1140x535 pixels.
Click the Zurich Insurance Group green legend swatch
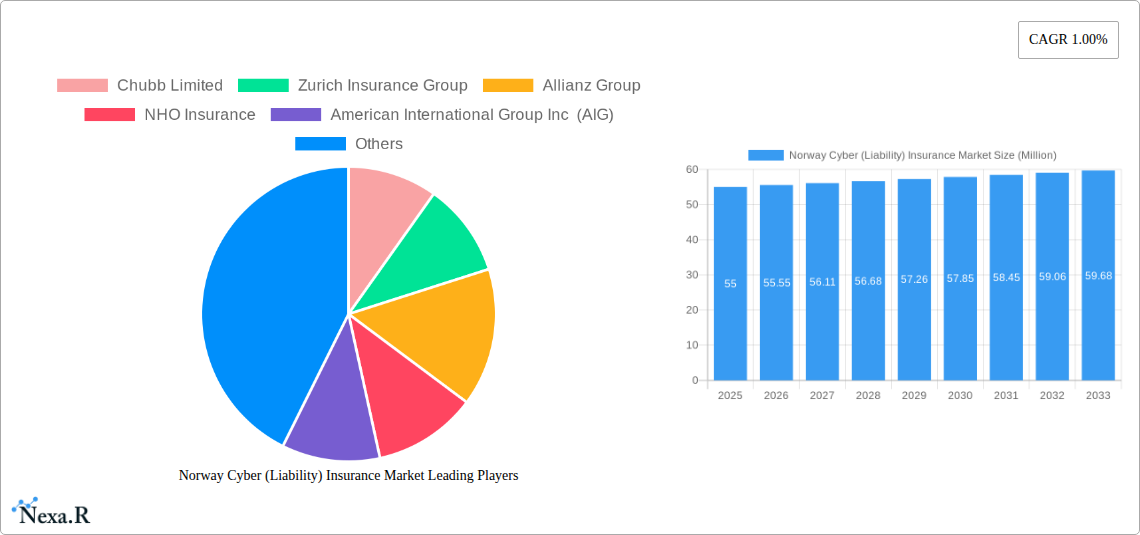pos(263,86)
